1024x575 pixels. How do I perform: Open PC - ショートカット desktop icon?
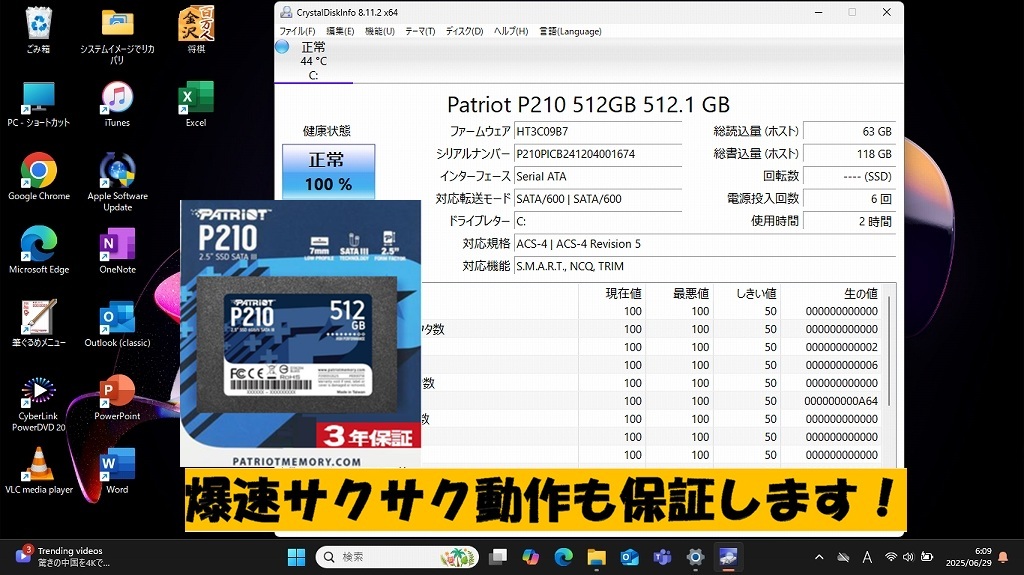click(39, 103)
